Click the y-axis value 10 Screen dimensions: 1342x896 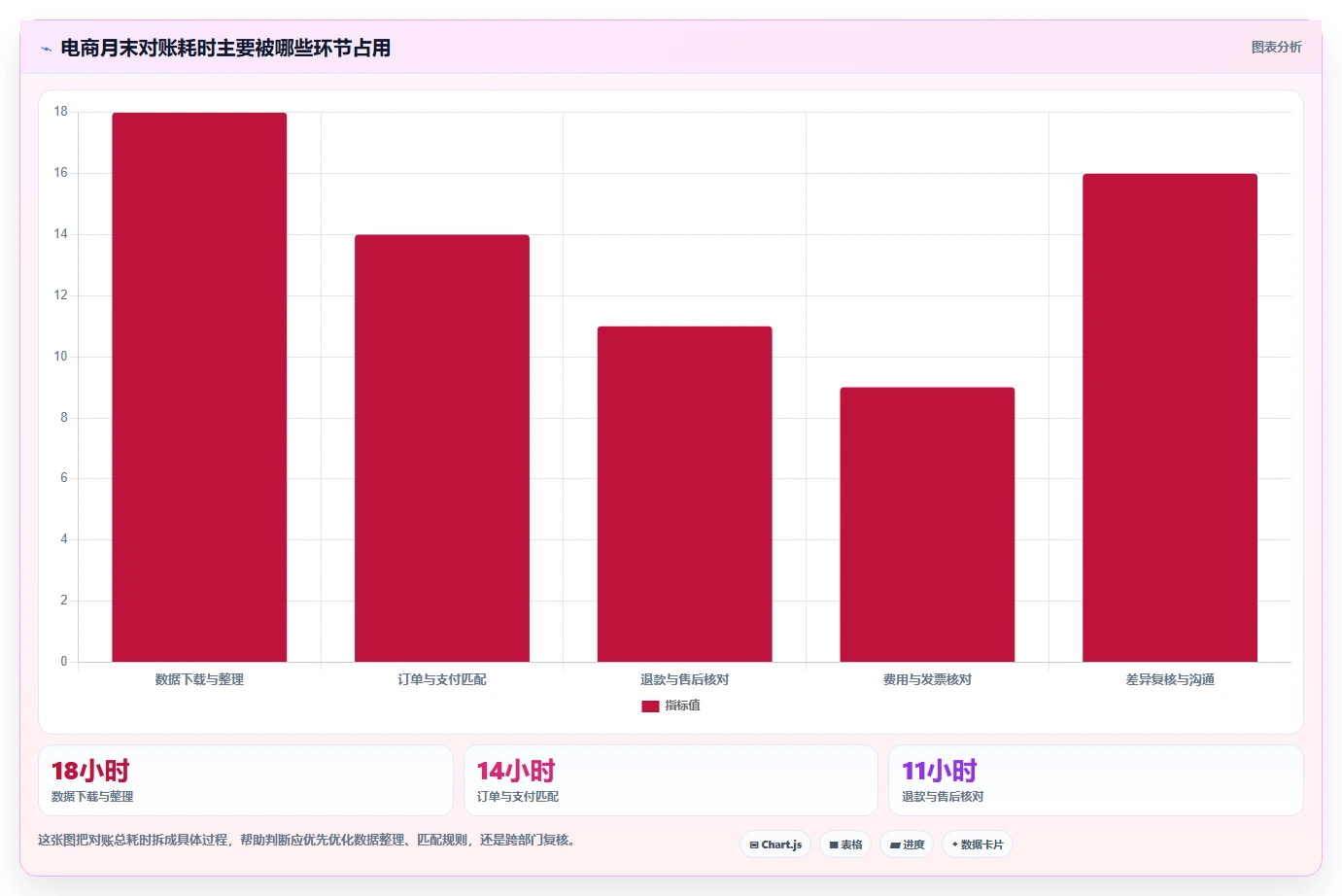(61, 357)
